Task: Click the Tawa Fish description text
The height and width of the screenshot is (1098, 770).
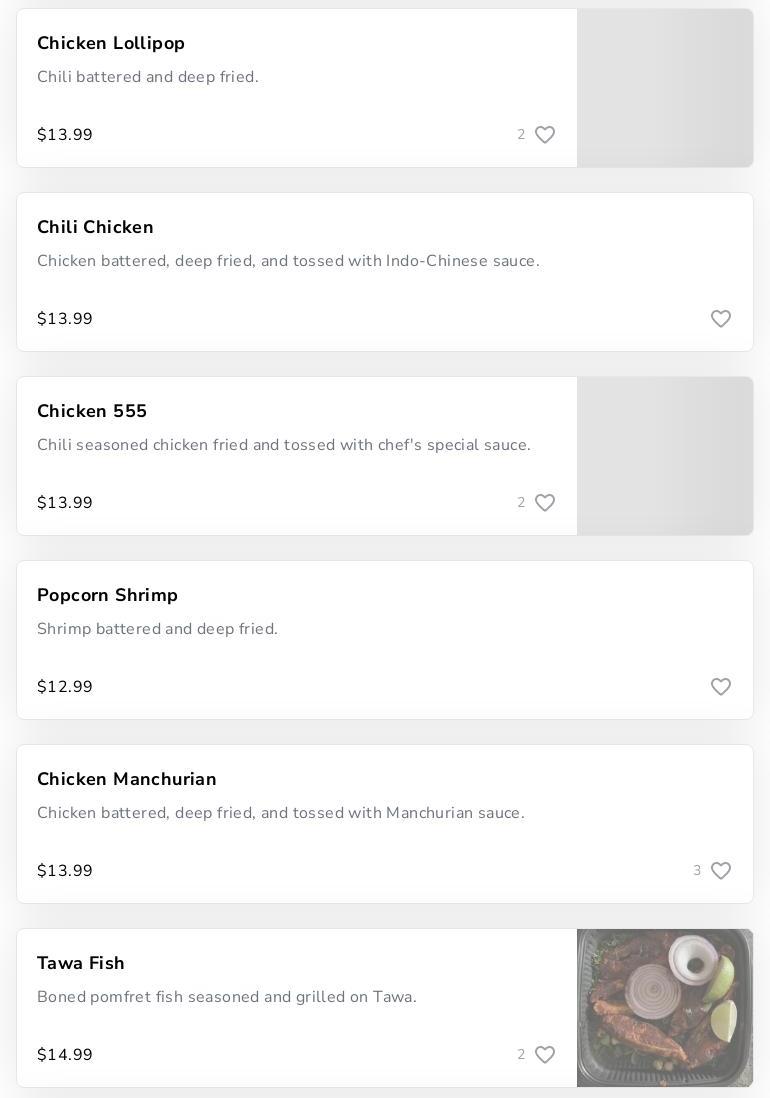Action: [x=227, y=997]
